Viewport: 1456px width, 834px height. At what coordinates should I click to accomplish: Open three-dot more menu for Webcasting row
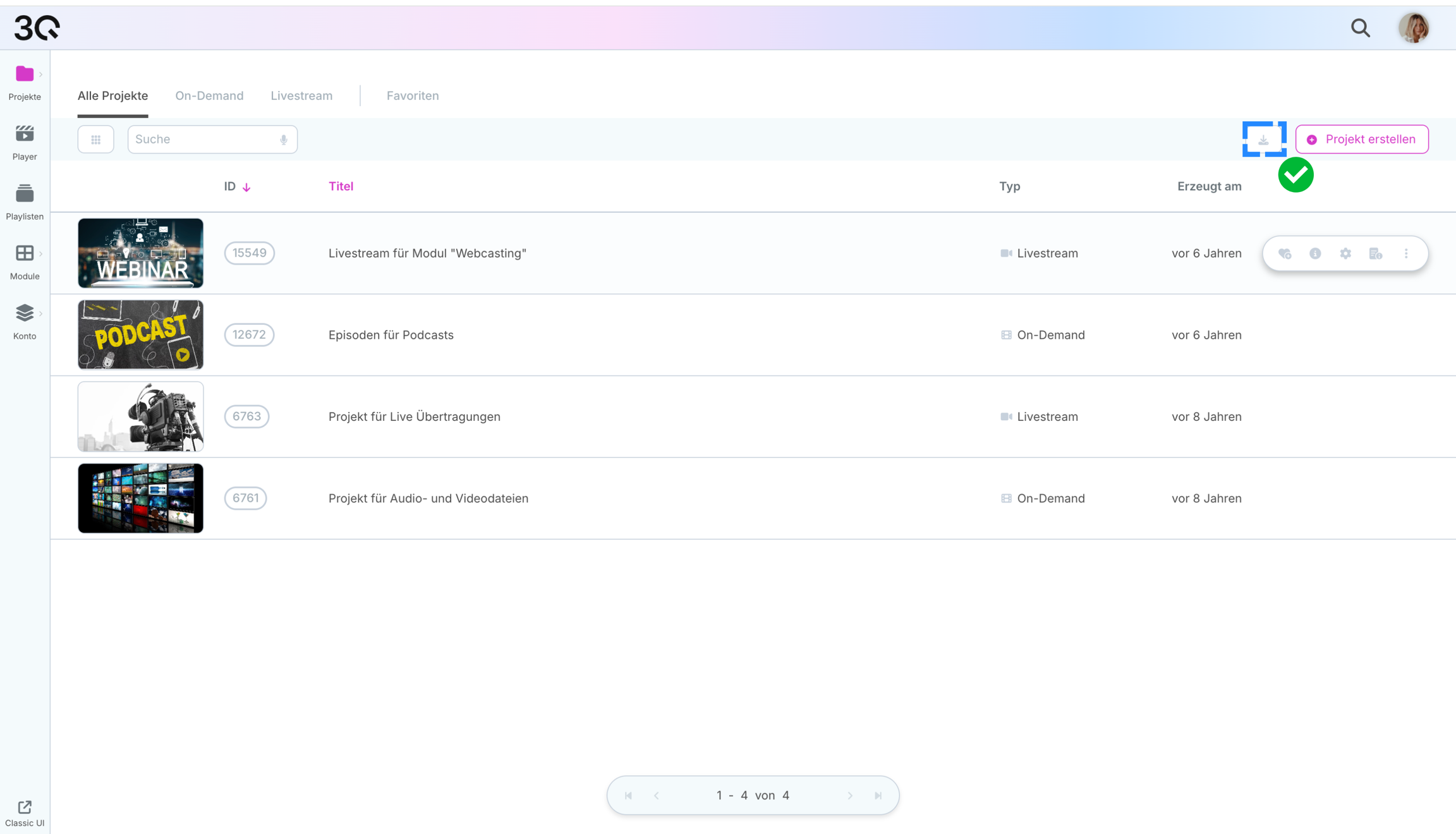[x=1406, y=253]
